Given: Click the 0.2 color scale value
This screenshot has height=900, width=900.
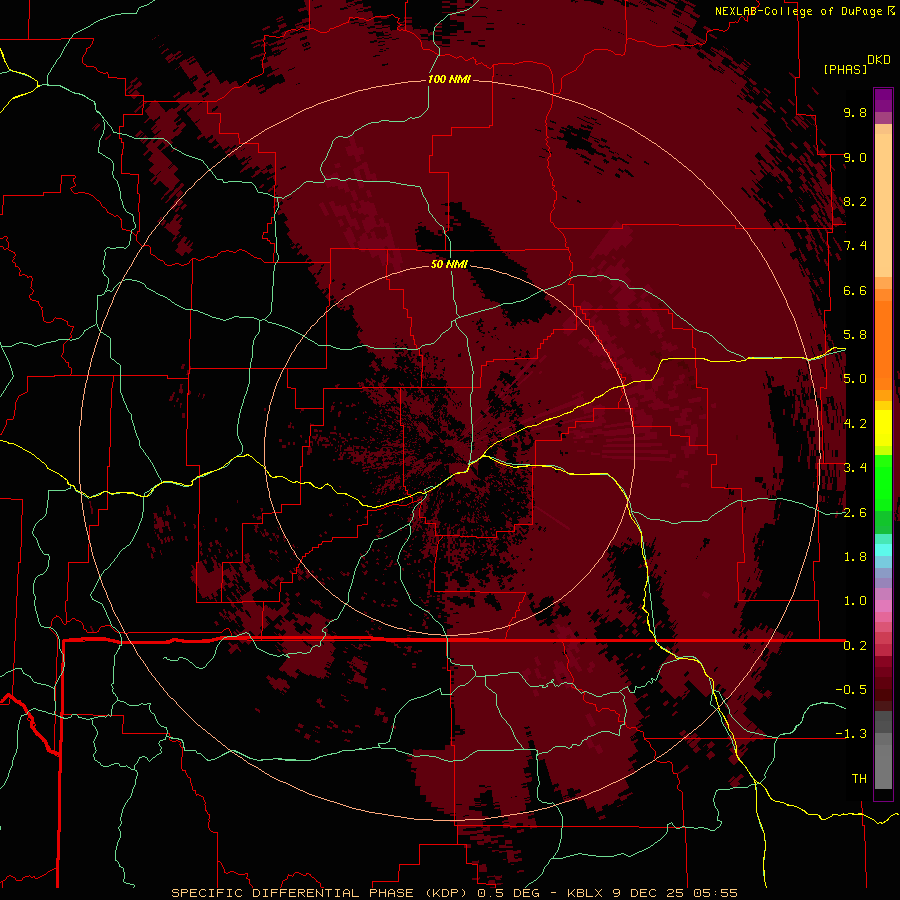Looking at the screenshot, I should pyautogui.click(x=855, y=646).
